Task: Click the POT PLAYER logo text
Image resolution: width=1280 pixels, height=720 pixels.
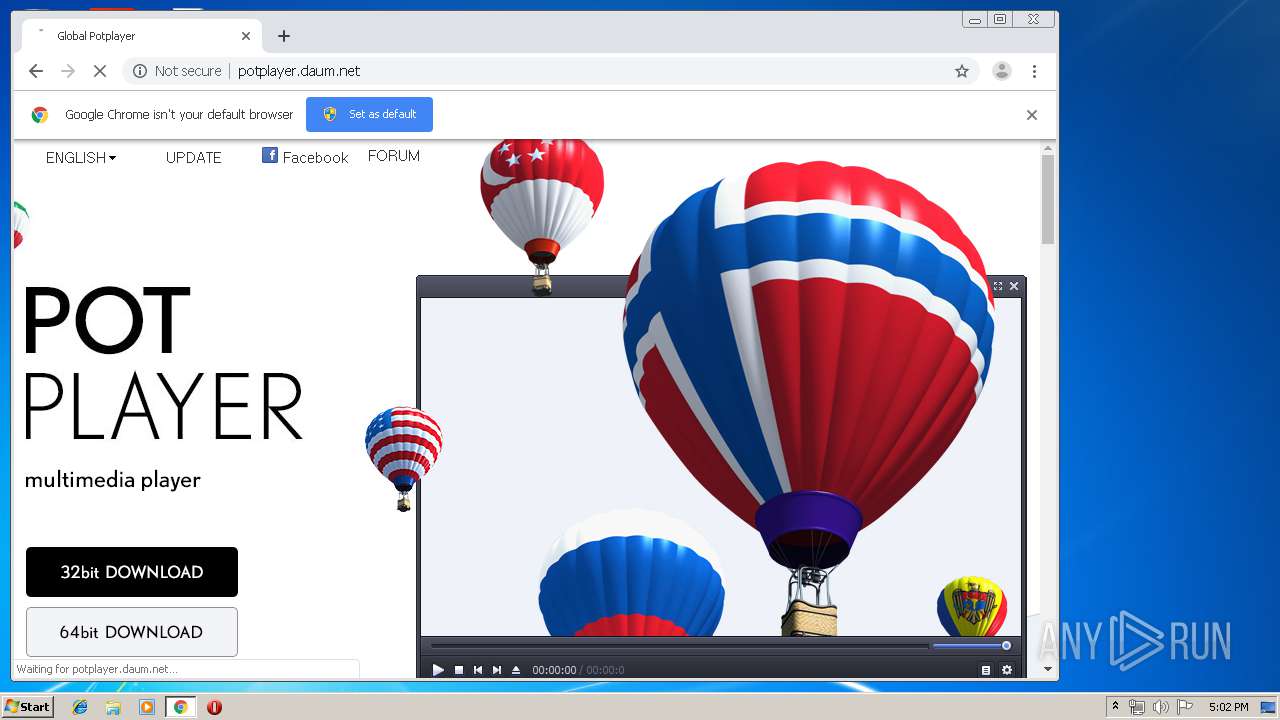Action: (163, 363)
